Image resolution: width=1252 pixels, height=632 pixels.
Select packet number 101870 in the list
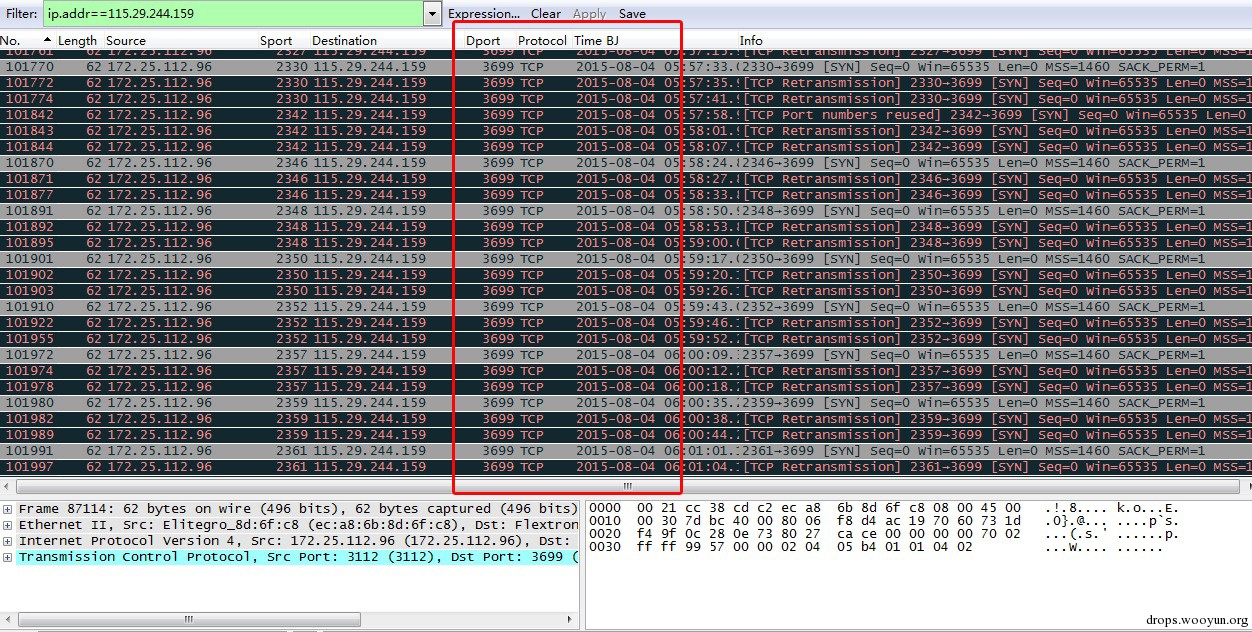coord(300,163)
